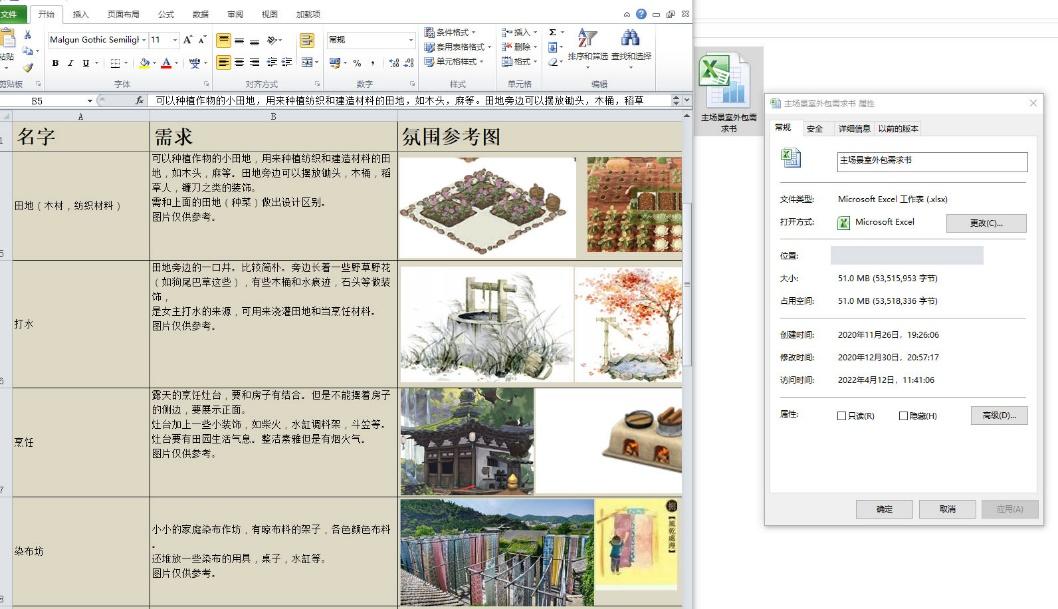Switch to the 插入 ribbon tab
This screenshot has width=1058, height=609.
pyautogui.click(x=80, y=14)
